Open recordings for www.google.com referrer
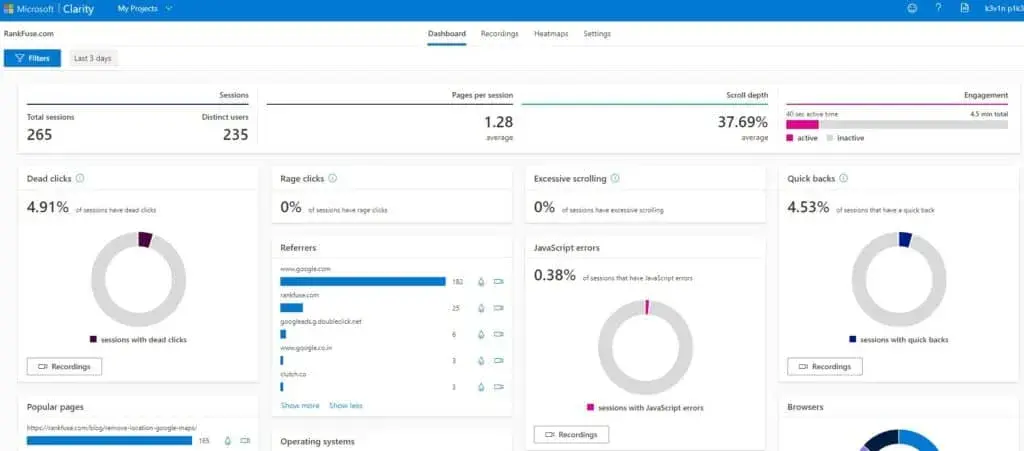 [499, 282]
